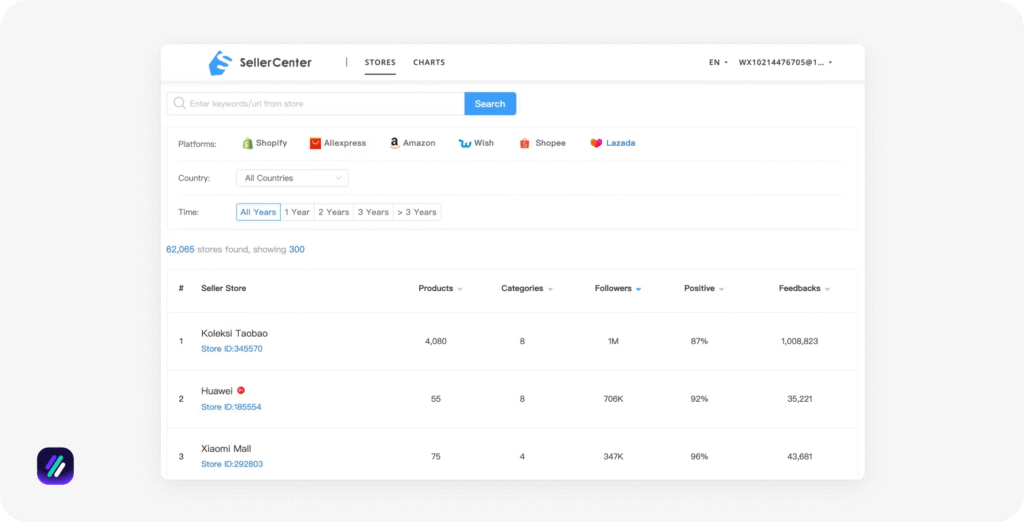The width and height of the screenshot is (1024, 522).
Task: Choose the Amazon platform icon
Action: point(395,143)
